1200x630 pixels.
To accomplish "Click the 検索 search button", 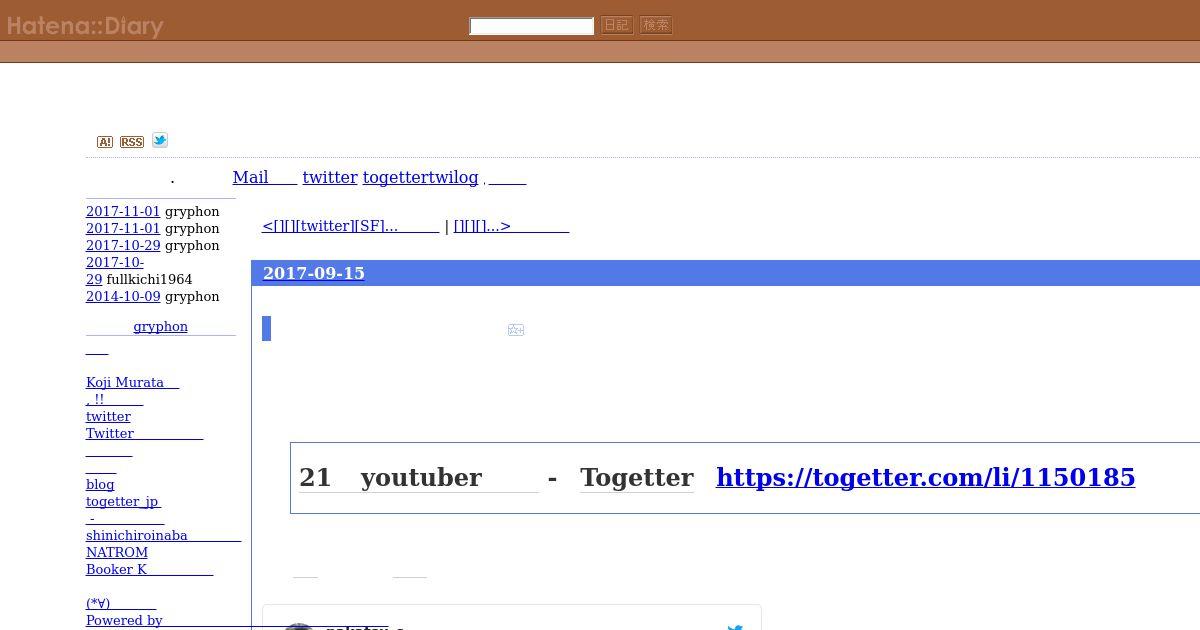I will pyautogui.click(x=656, y=25).
